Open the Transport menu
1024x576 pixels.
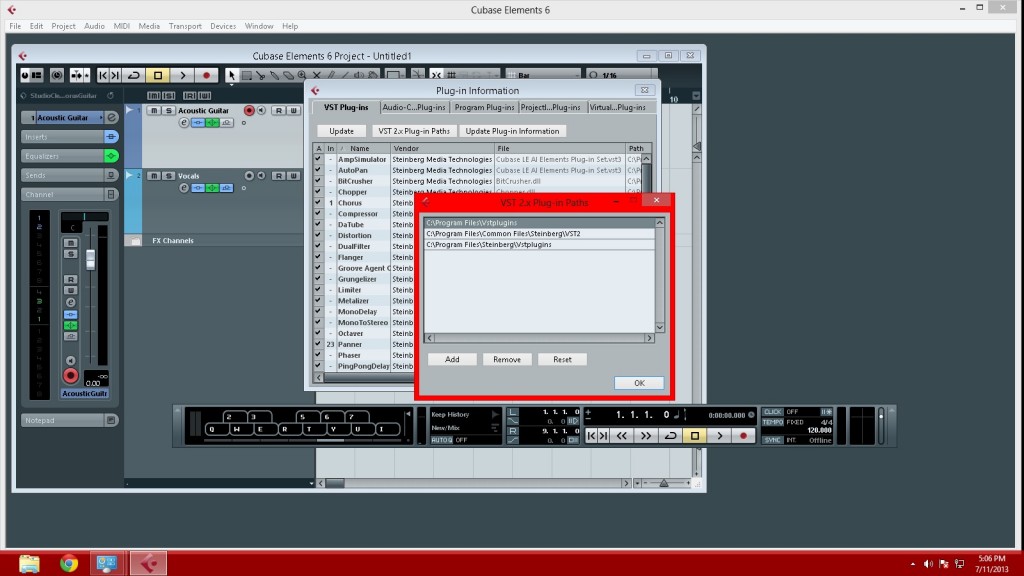[185, 26]
